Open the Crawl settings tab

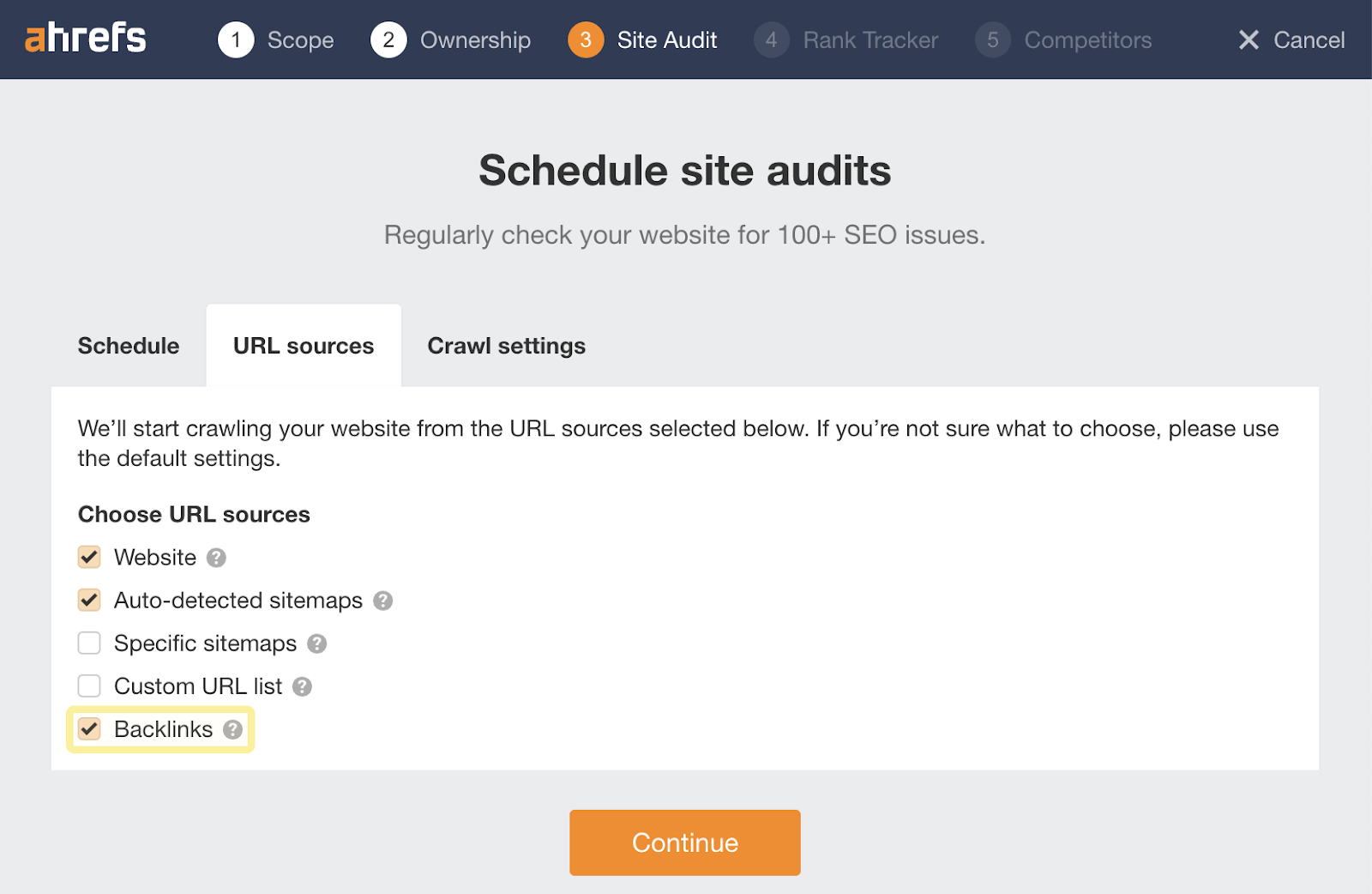coord(505,346)
